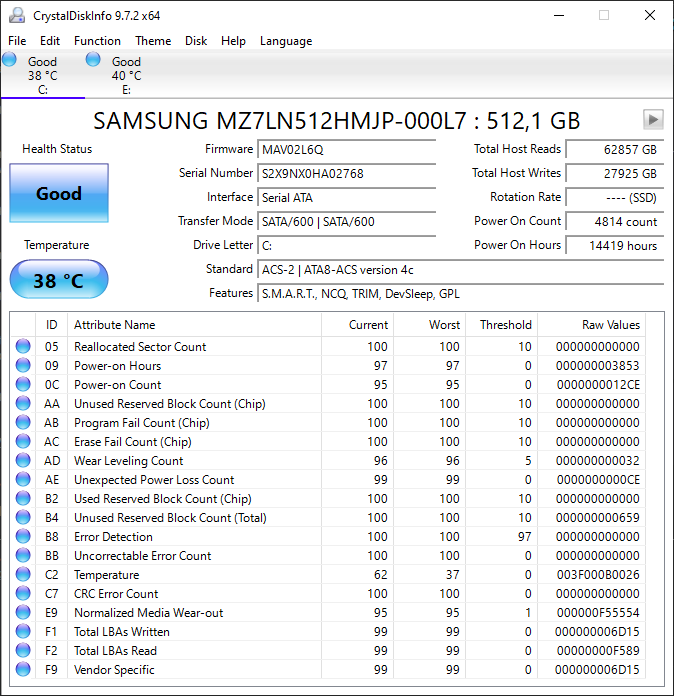Open the Language menu
The height and width of the screenshot is (696, 674).
point(286,41)
